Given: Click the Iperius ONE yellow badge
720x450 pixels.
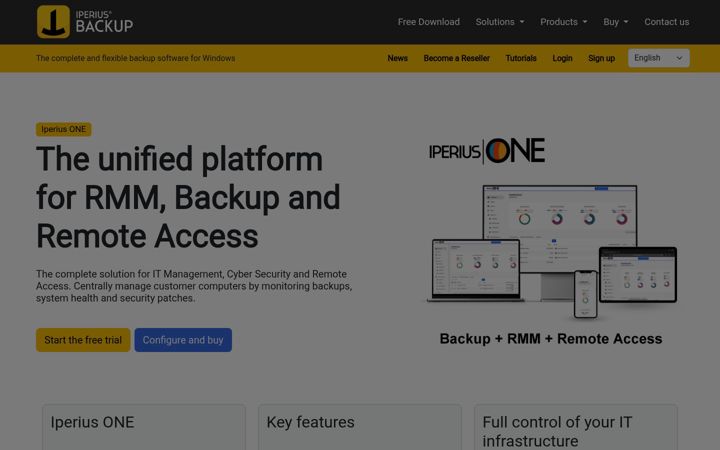Looking at the screenshot, I should coord(63,129).
